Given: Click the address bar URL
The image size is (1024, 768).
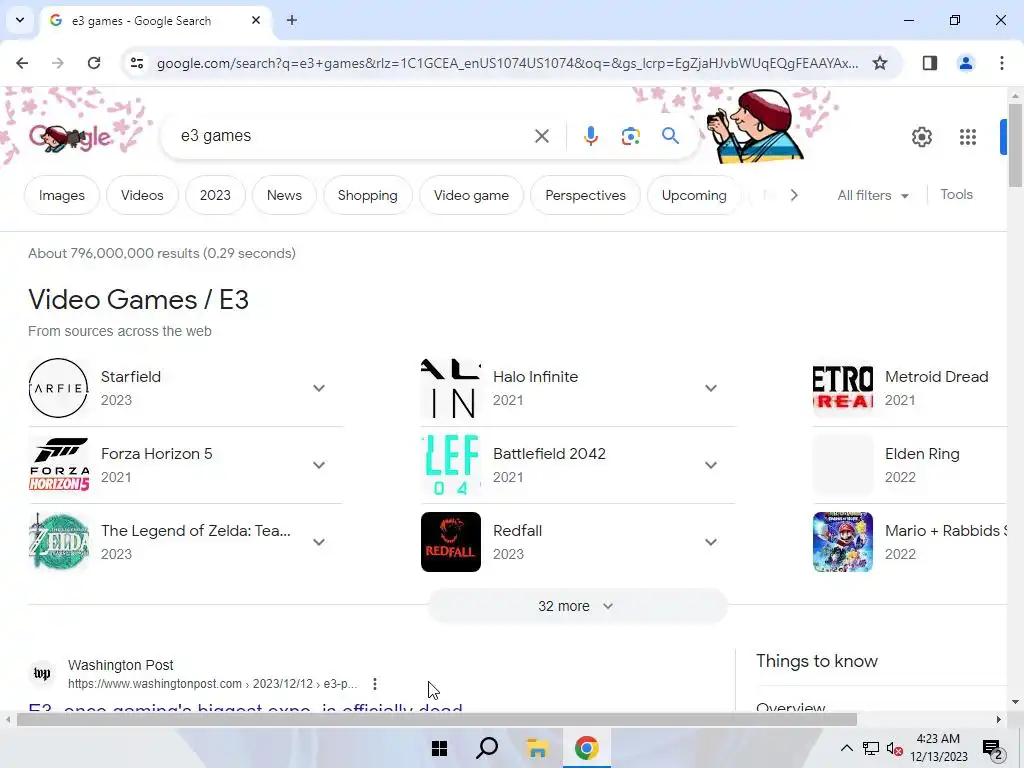Looking at the screenshot, I should [507, 63].
